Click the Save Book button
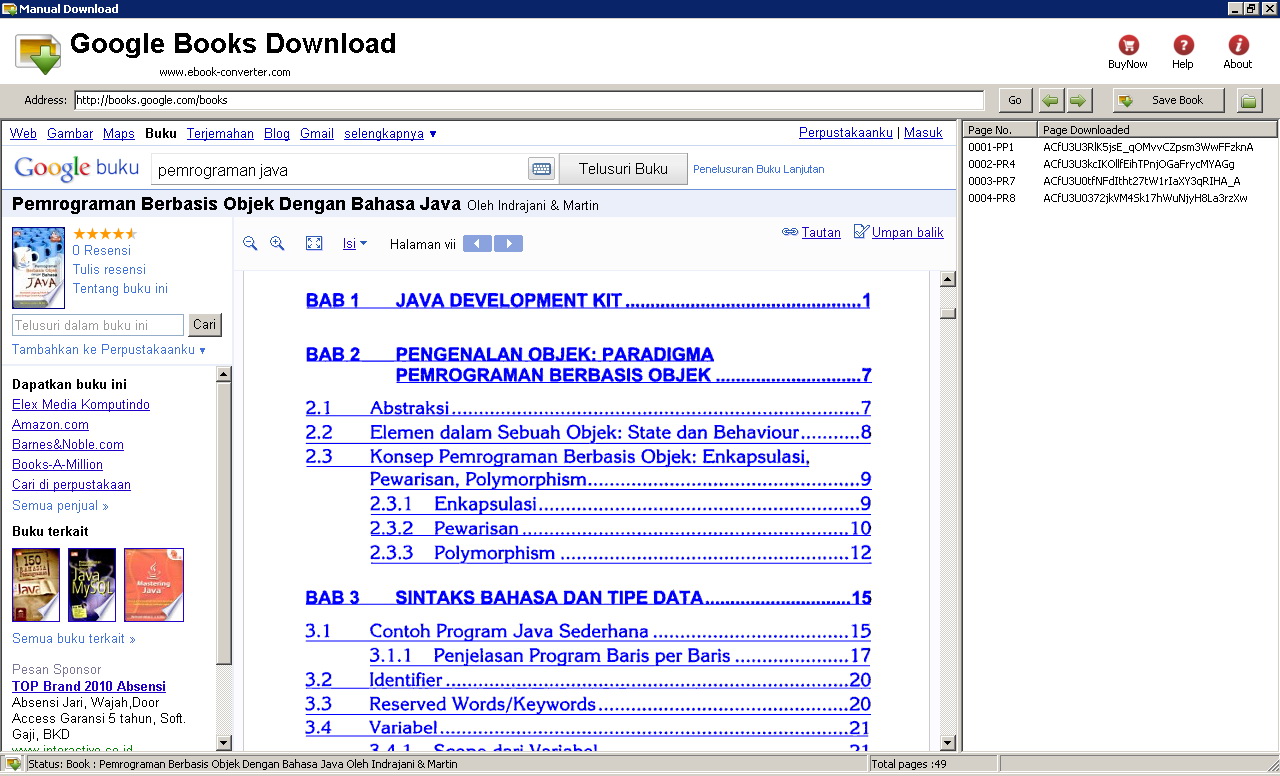1280x776 pixels. [x=1168, y=100]
